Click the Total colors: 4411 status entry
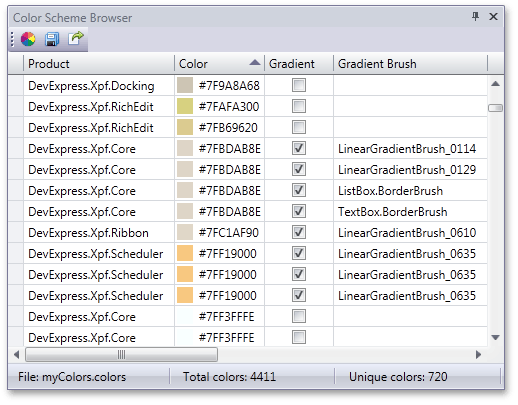Viewport: 518px width, 405px height. 229,377
